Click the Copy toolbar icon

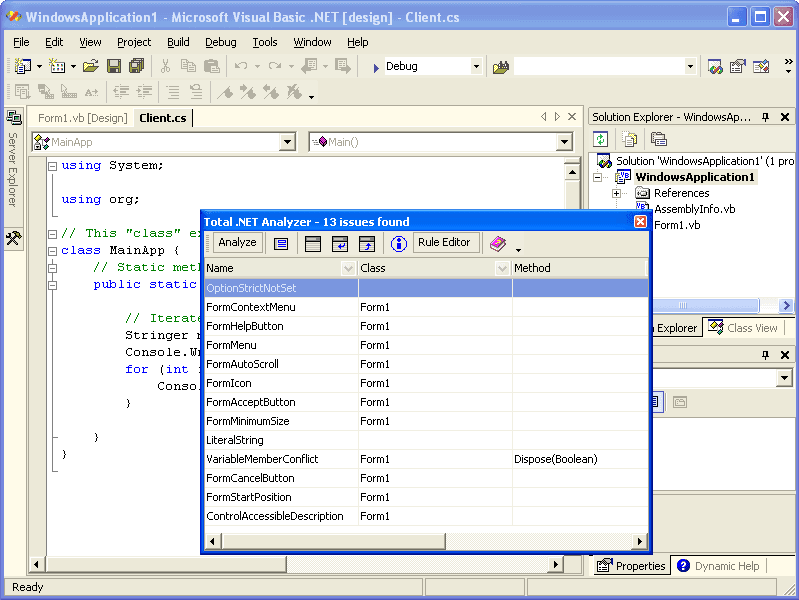point(189,66)
